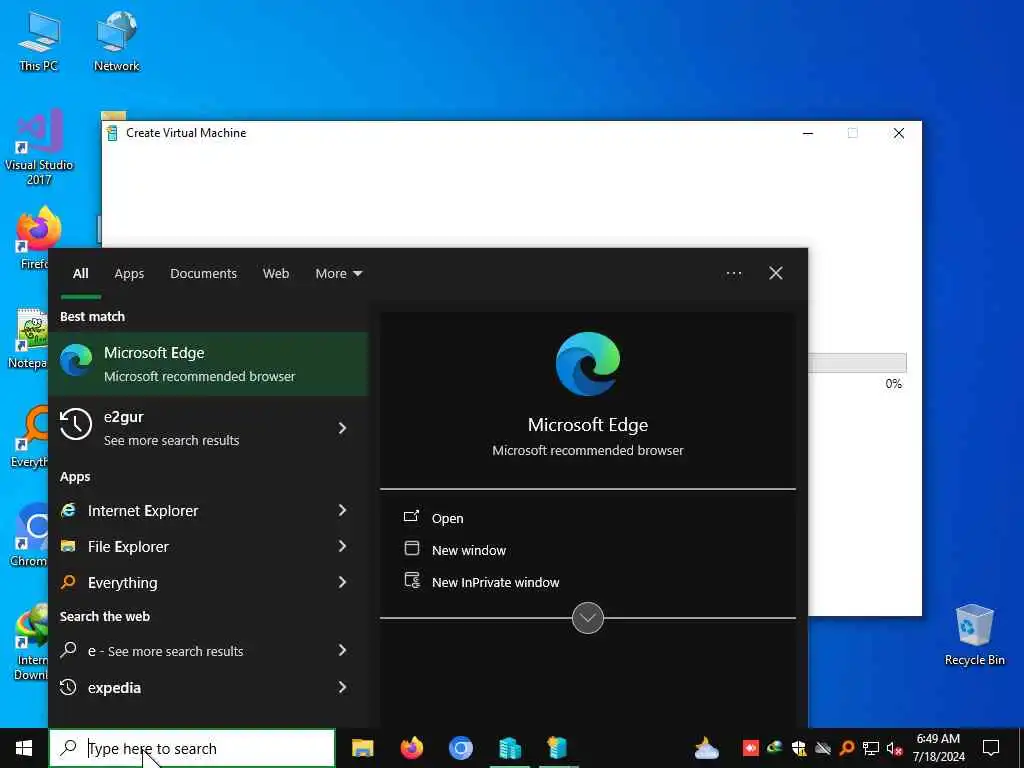Close the search panel with X
Screen dimensions: 1024x768
pos(776,273)
